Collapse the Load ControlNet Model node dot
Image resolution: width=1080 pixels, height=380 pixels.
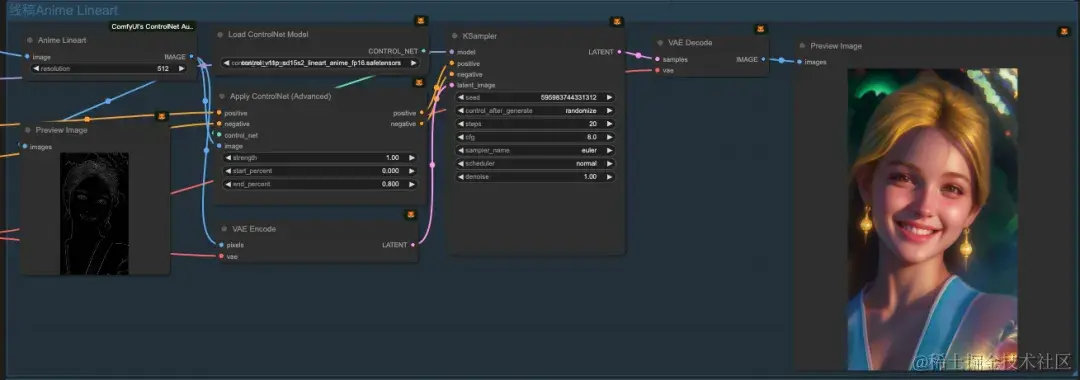[220, 34]
